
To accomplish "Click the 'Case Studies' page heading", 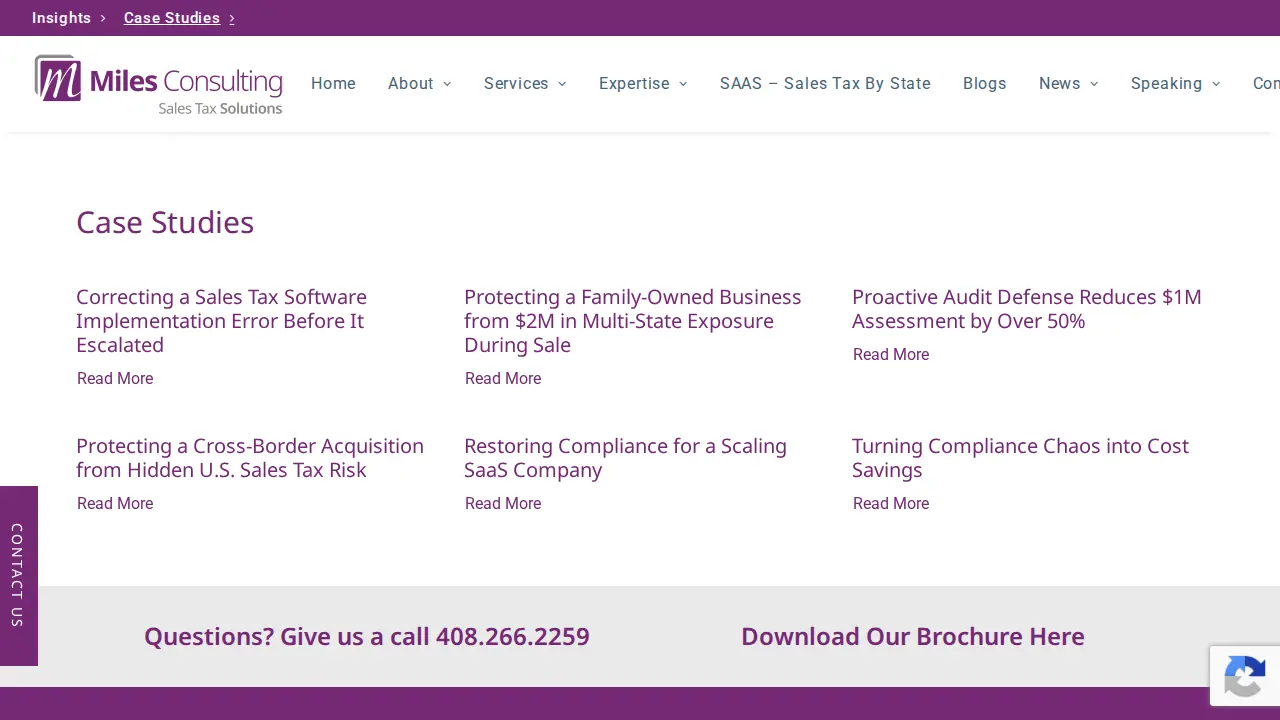I will [165, 222].
